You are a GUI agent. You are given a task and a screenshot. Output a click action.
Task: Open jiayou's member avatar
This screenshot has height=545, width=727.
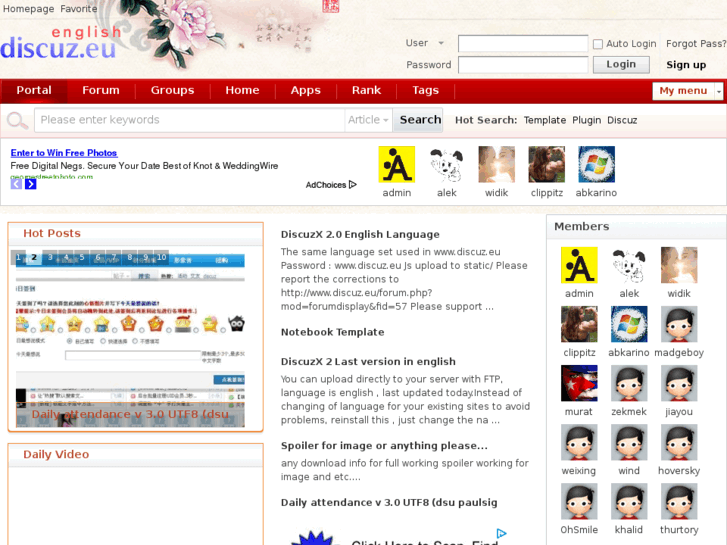(679, 383)
